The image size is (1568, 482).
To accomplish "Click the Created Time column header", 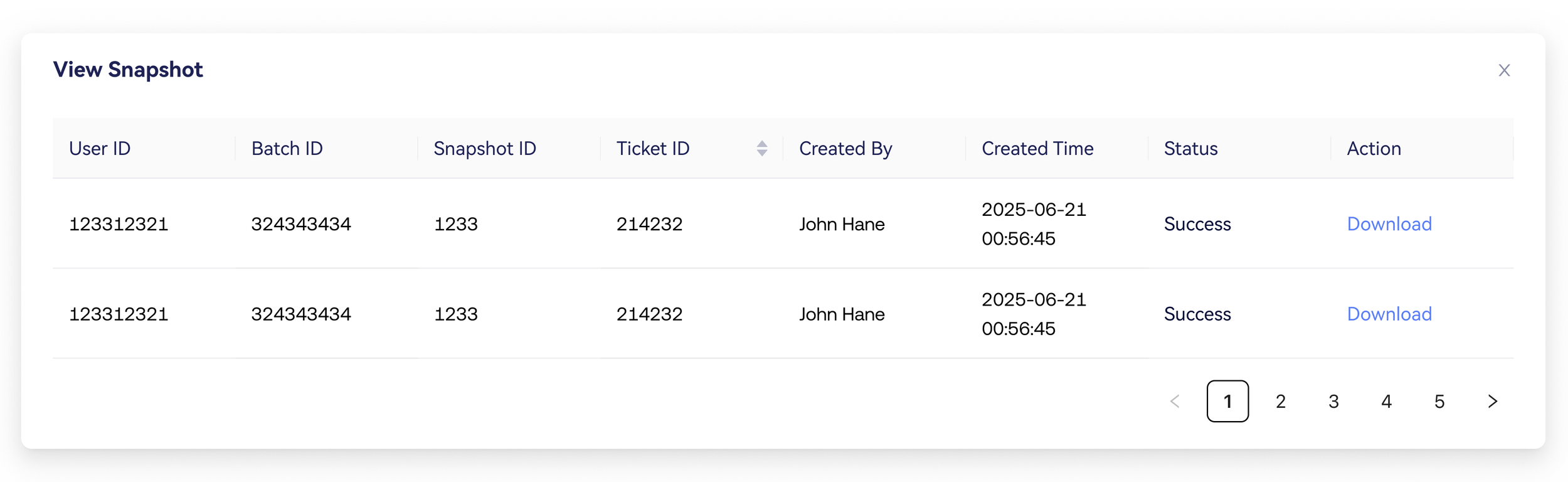I will 1037,149.
